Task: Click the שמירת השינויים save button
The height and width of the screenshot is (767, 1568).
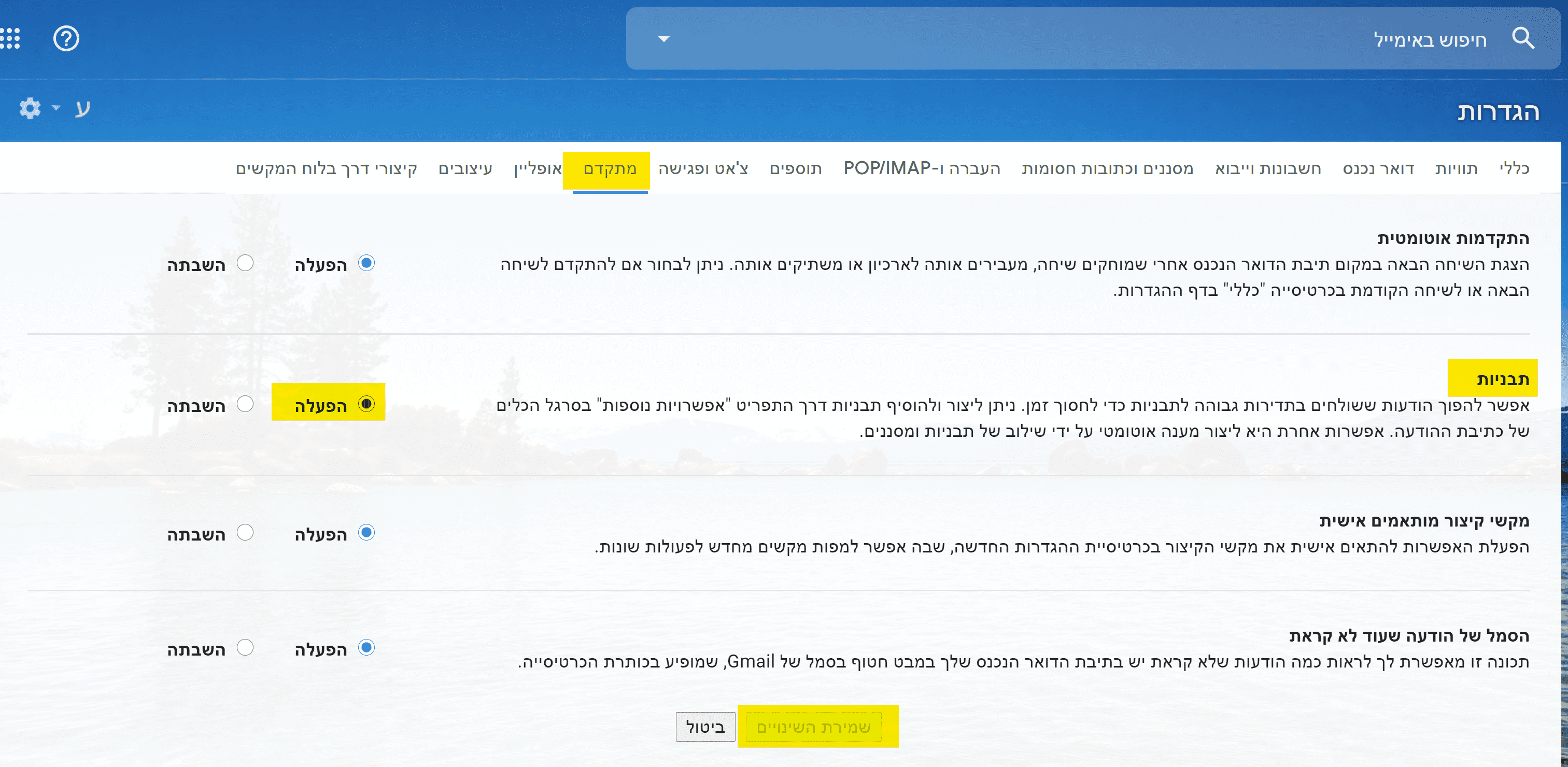Action: (813, 727)
